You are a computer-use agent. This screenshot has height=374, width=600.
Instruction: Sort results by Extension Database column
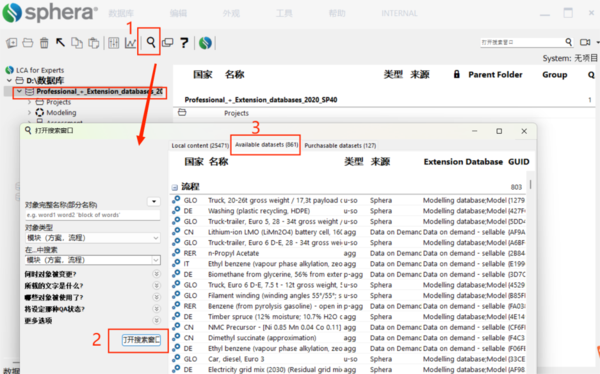tap(463, 162)
